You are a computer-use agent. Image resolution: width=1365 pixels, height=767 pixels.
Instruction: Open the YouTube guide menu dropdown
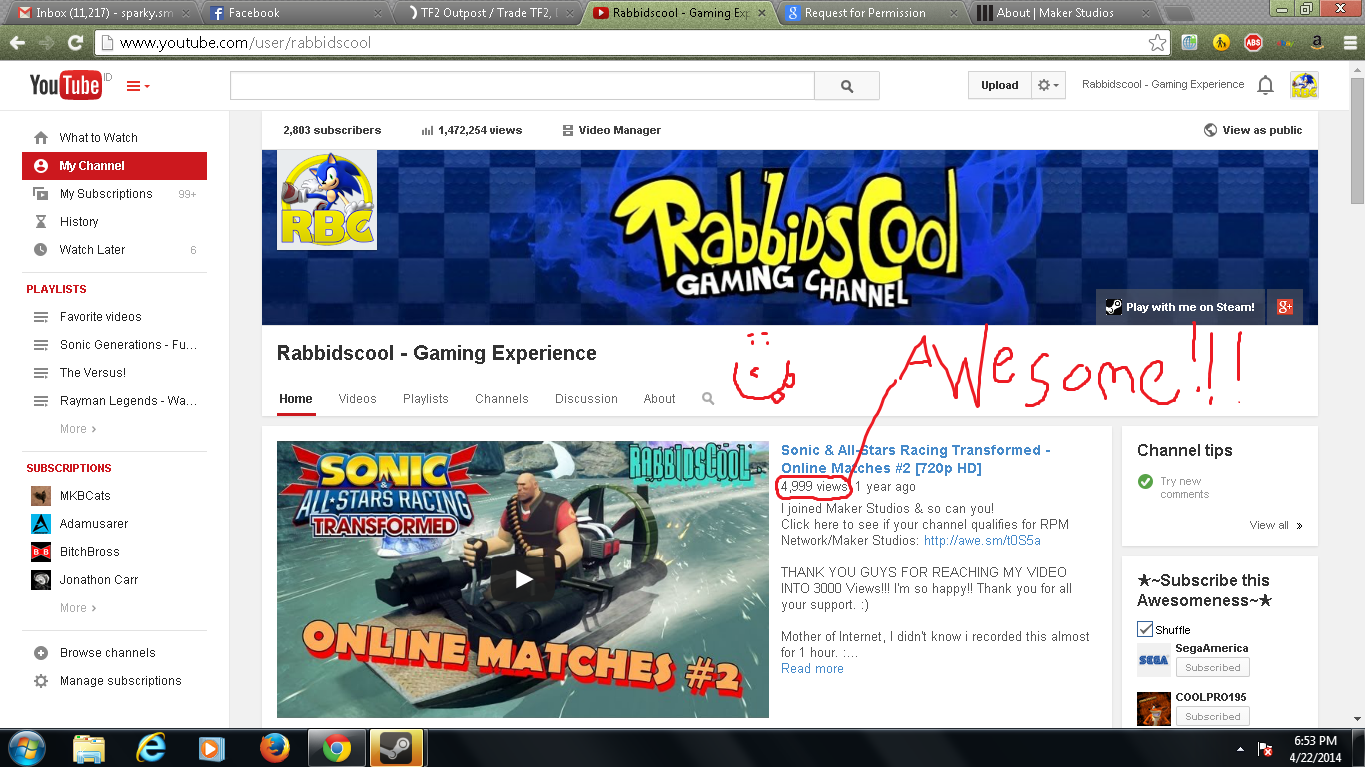(x=138, y=86)
